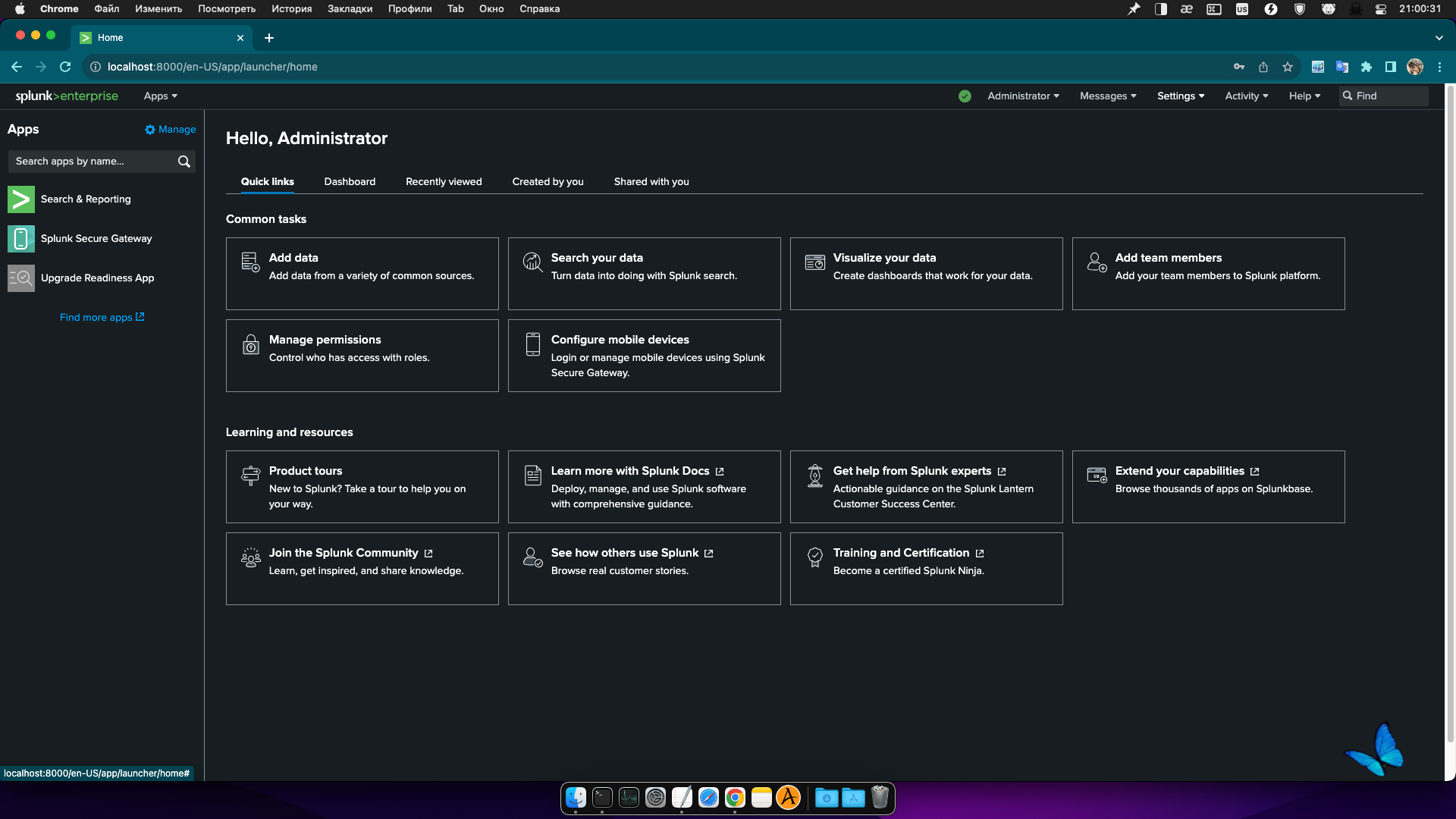Click the Add data card icon

tap(250, 262)
